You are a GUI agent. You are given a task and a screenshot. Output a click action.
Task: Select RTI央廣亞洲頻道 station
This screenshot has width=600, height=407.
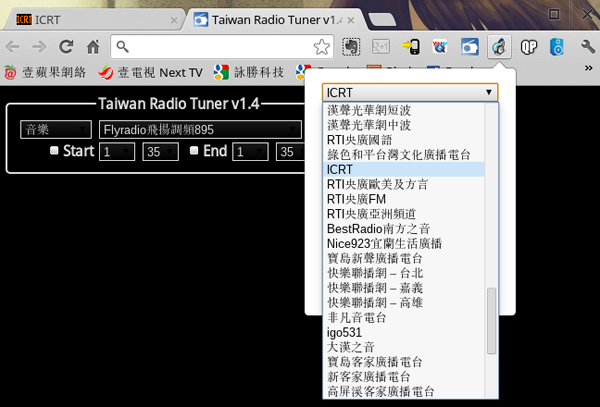404,214
